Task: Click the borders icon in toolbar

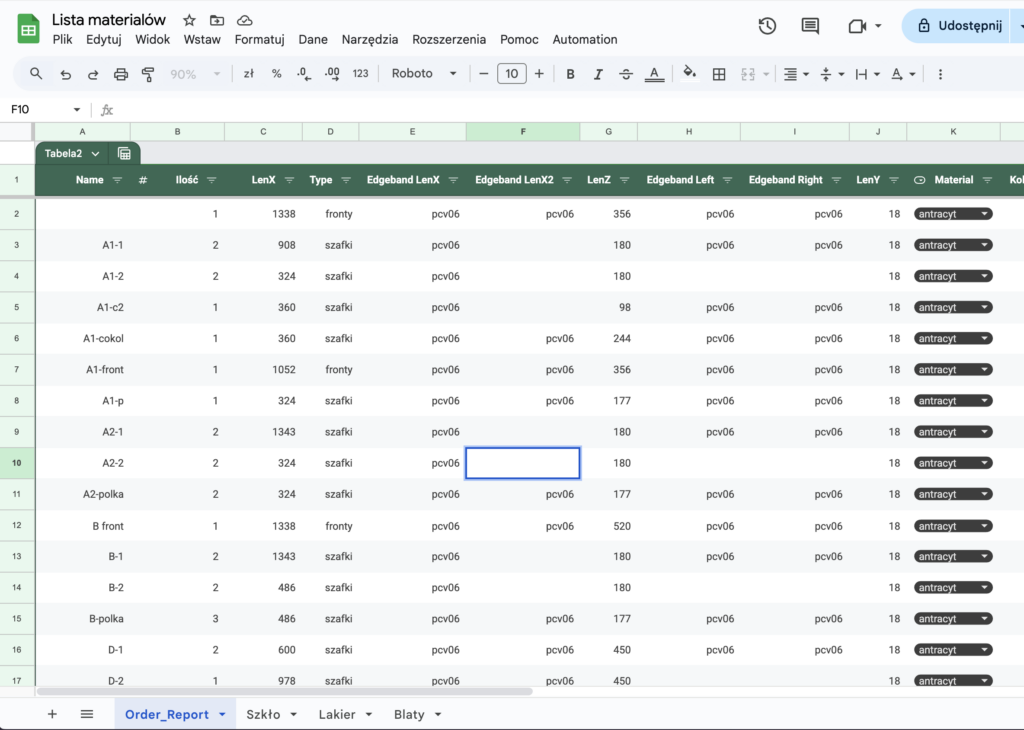Action: pos(718,74)
